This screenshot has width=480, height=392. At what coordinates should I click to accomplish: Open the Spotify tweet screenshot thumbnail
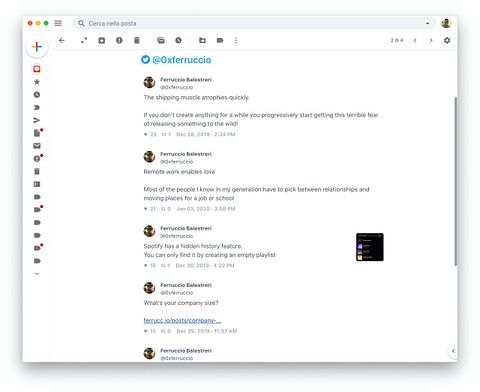pos(370,247)
